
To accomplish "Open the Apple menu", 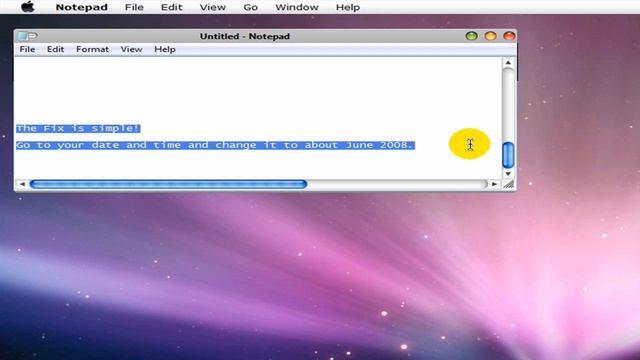I will pyautogui.click(x=28, y=7).
